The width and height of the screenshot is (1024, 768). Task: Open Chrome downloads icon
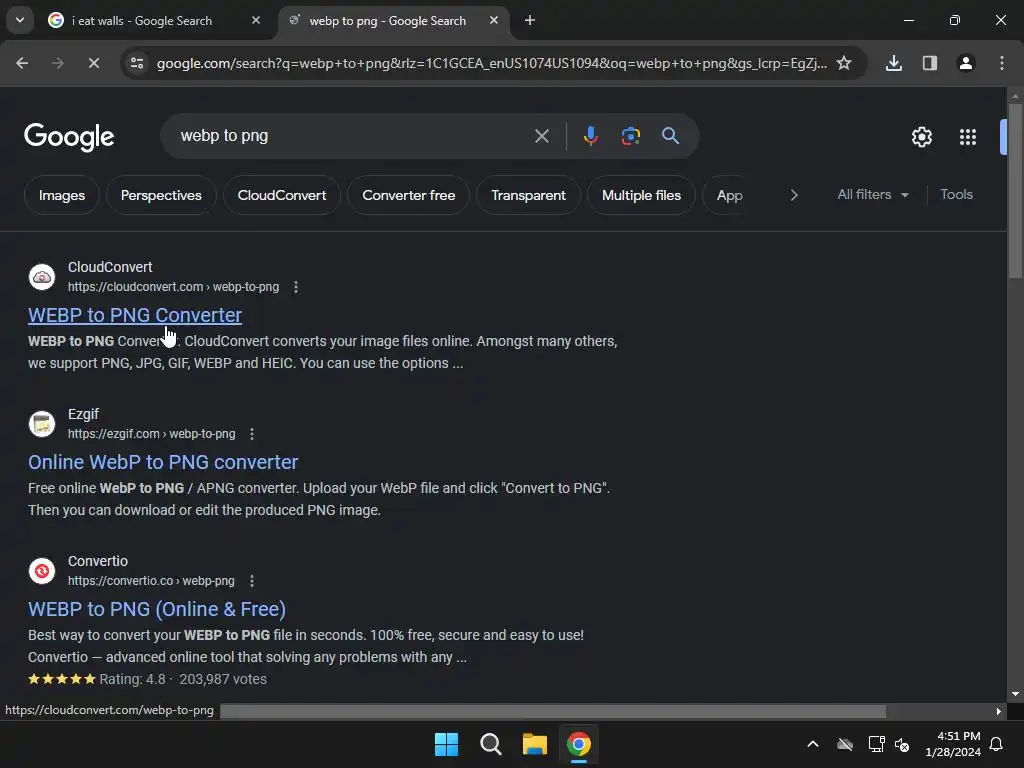(894, 63)
